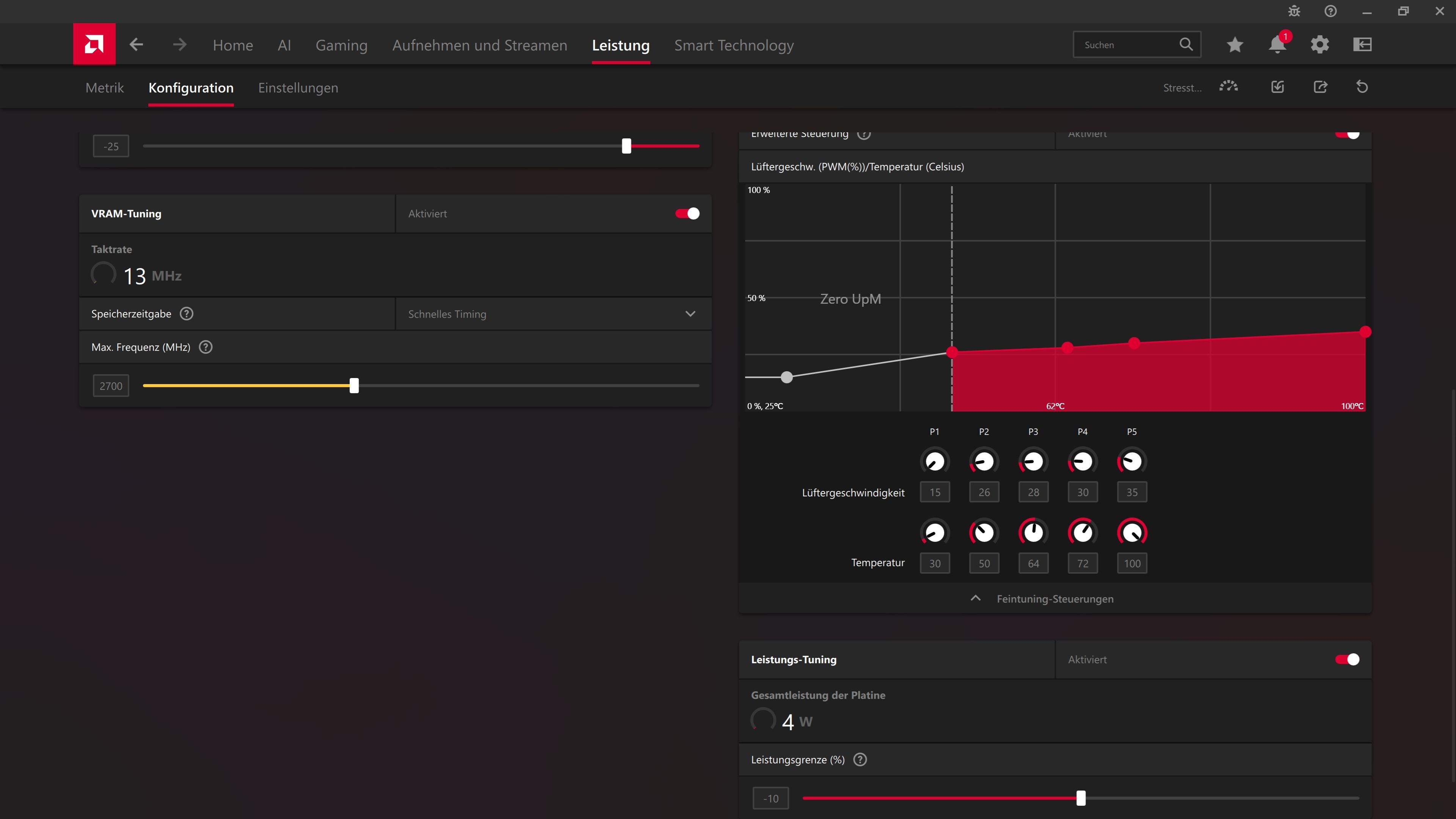Click help icon next to Leistungsgrenze
Image resolution: width=1456 pixels, height=819 pixels.
click(860, 759)
